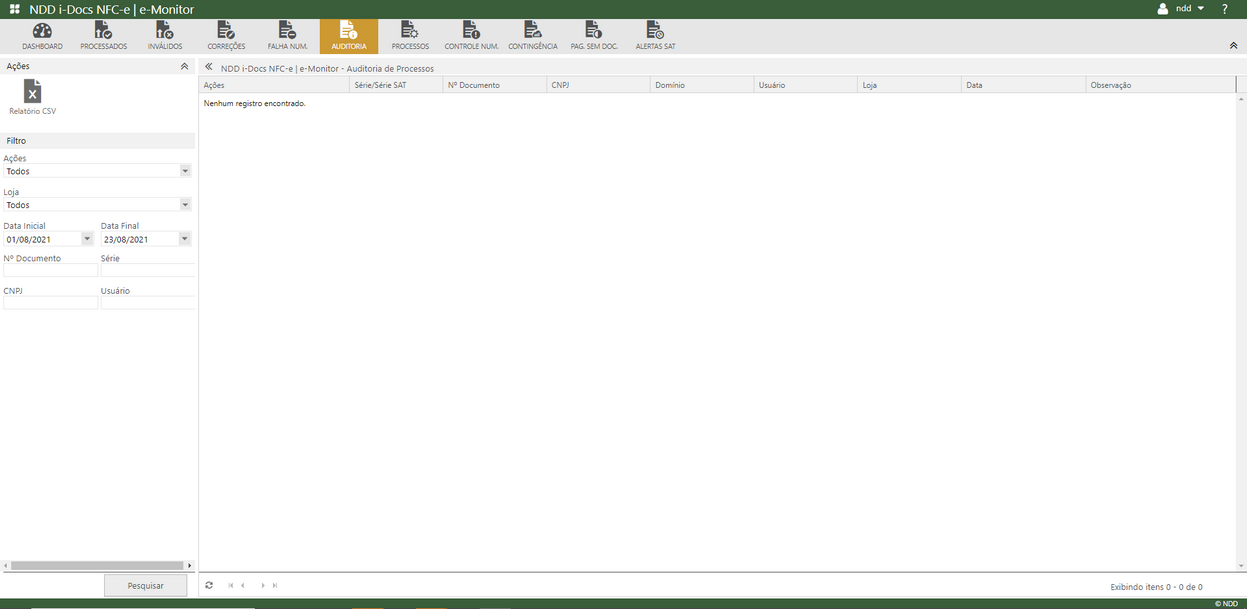Collapse the Ações sidebar panel

click(184, 65)
